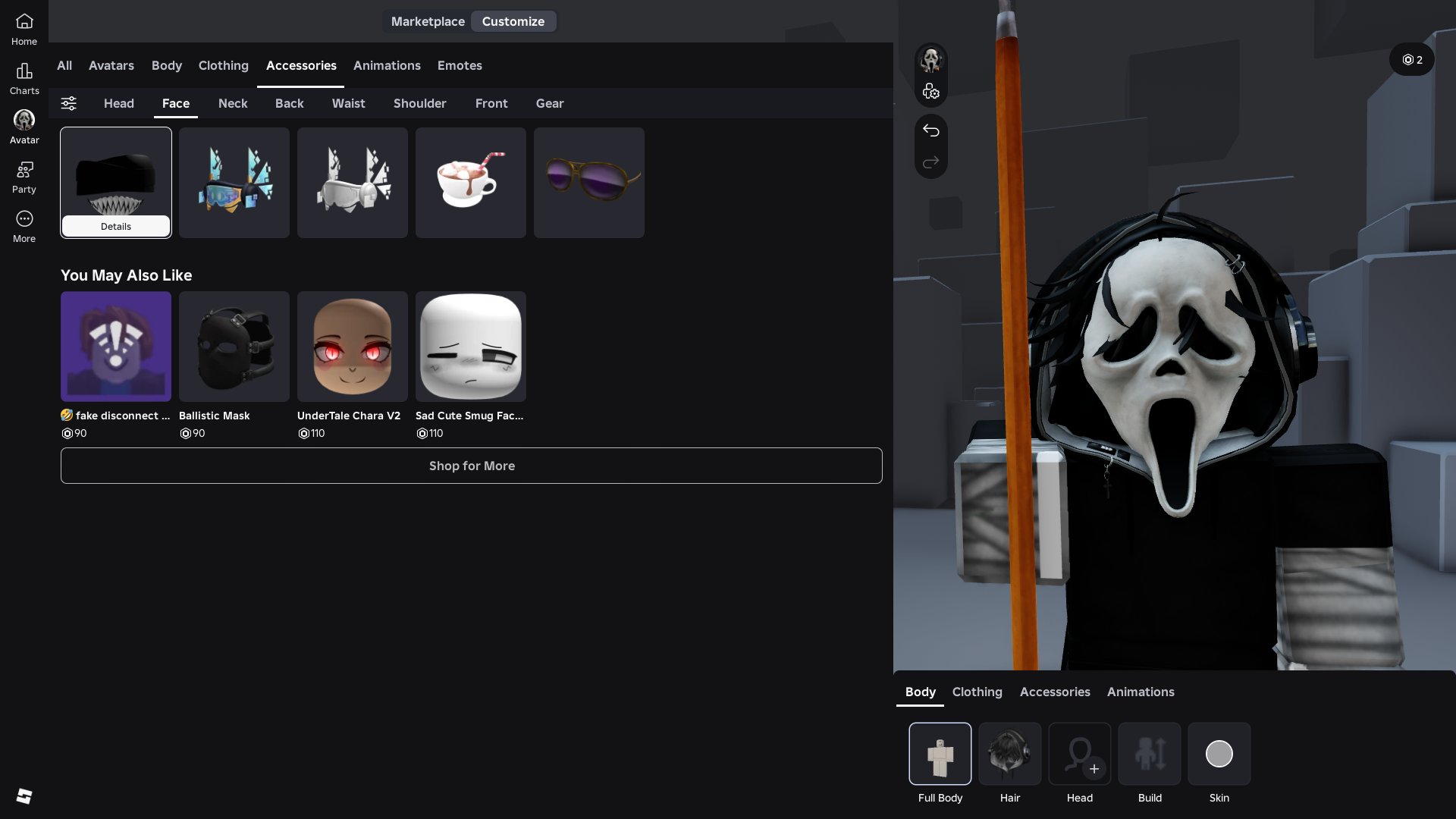Click the 'Ballistic Mask' item name
This screenshot has width=1456, height=819.
pos(215,416)
